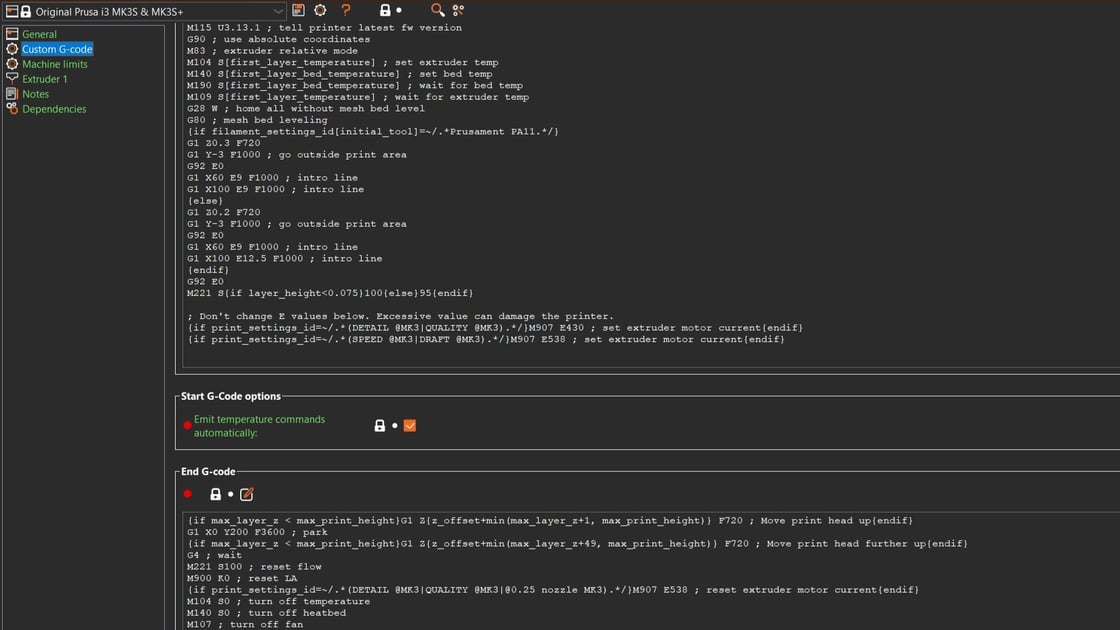Click the lock beside the temperature commands option

[380, 425]
